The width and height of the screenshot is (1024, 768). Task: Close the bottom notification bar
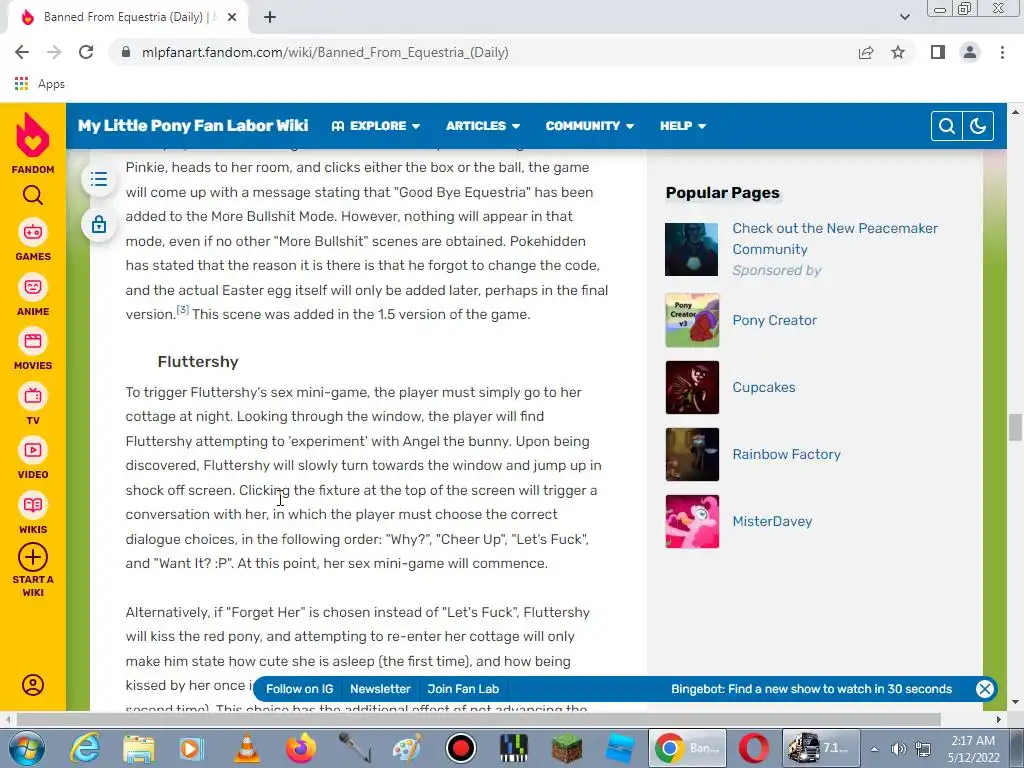(985, 689)
